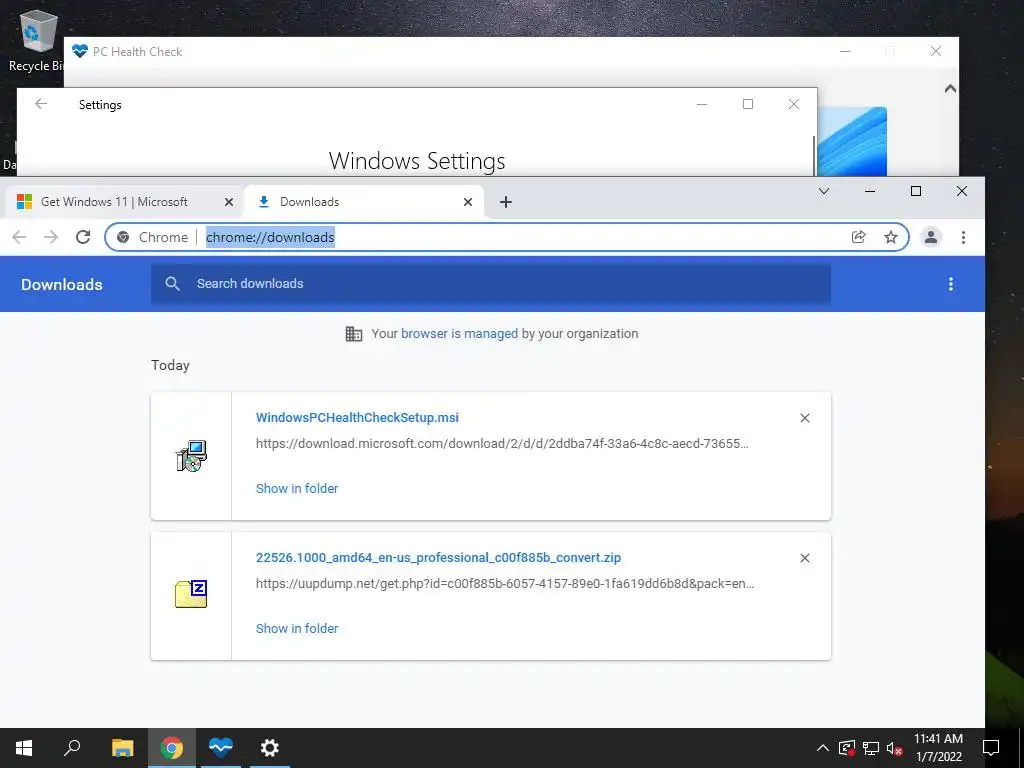The width and height of the screenshot is (1024, 768).
Task: Show the convert.zip in folder
Action: click(297, 628)
